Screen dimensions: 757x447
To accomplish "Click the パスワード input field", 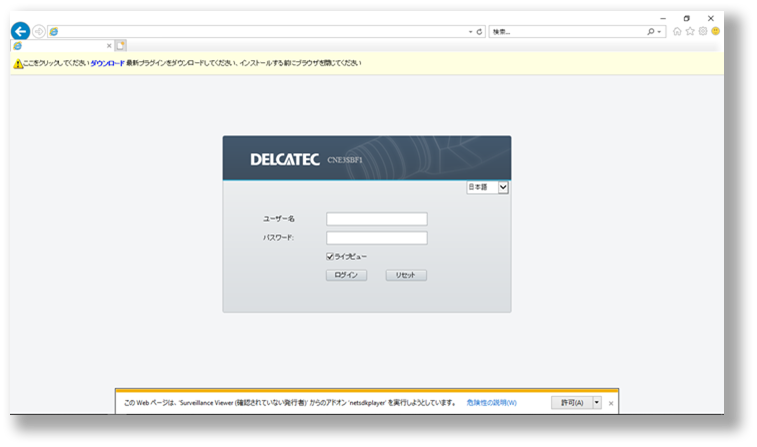I will pos(377,238).
